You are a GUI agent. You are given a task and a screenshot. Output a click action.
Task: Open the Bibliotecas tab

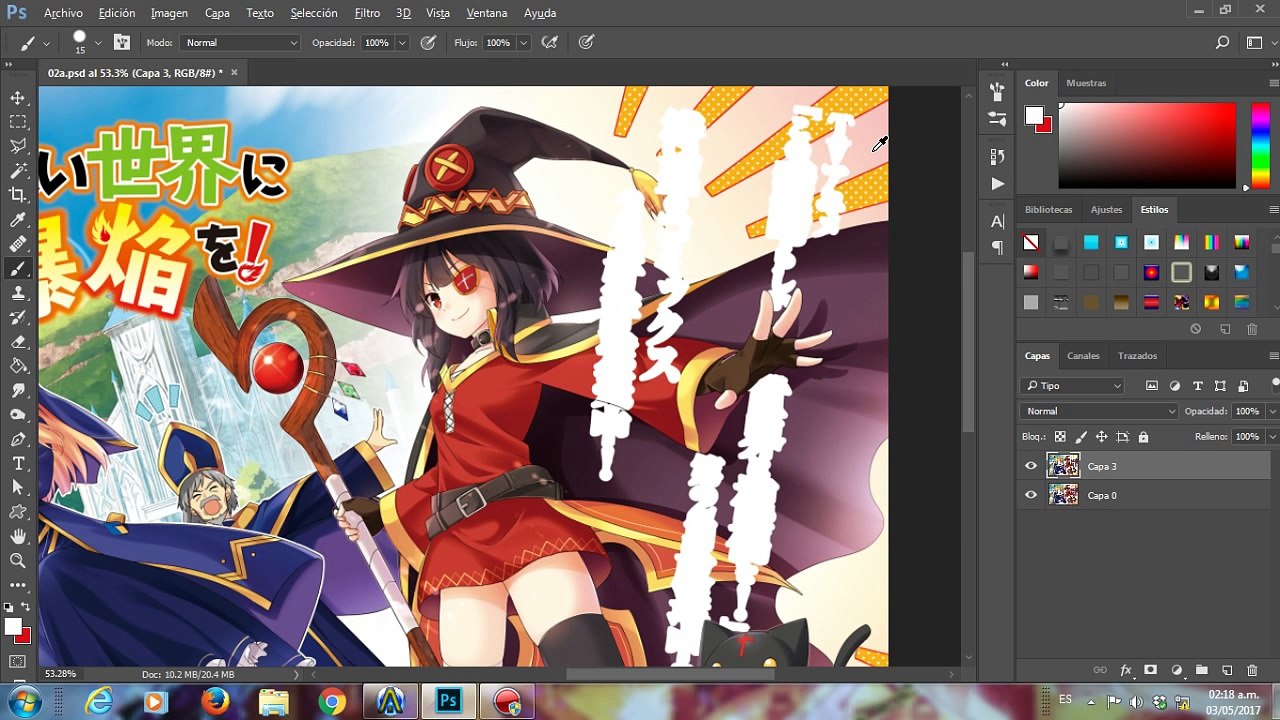(1048, 210)
